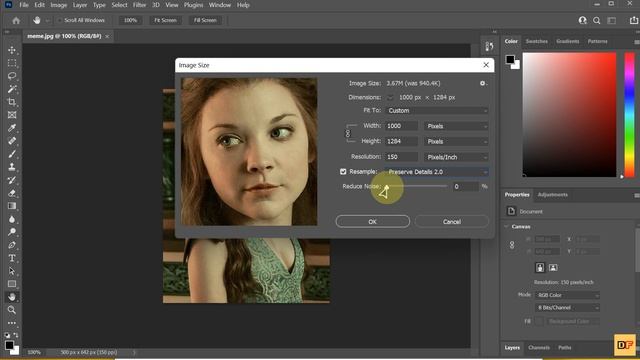The height and width of the screenshot is (360, 640).
Task: Open the Resample method dropdown
Action: tap(436, 172)
